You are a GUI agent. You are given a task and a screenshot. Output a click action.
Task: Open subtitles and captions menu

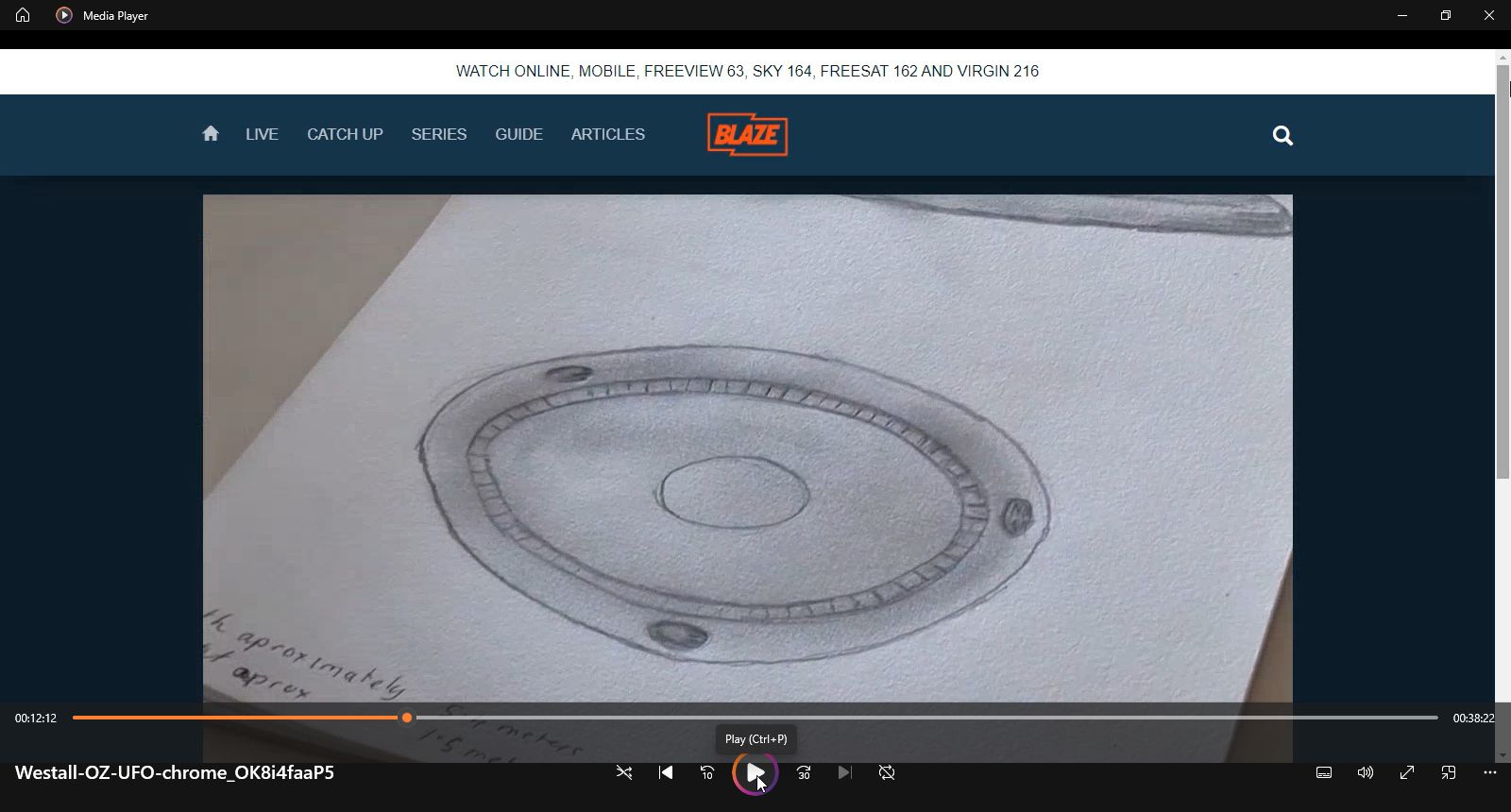pyautogui.click(x=1324, y=772)
